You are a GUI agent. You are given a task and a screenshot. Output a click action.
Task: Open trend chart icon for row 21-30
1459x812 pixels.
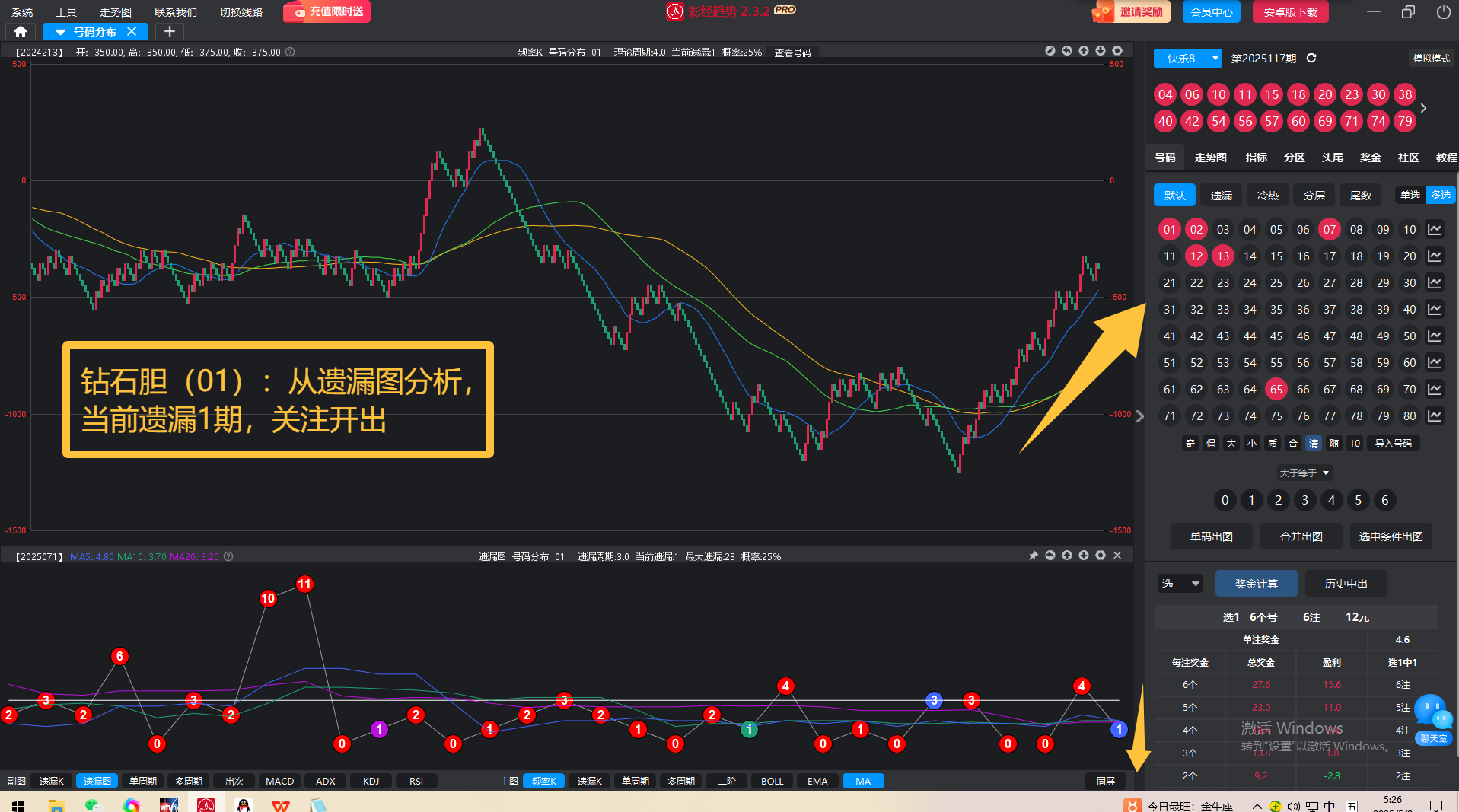point(1435,282)
